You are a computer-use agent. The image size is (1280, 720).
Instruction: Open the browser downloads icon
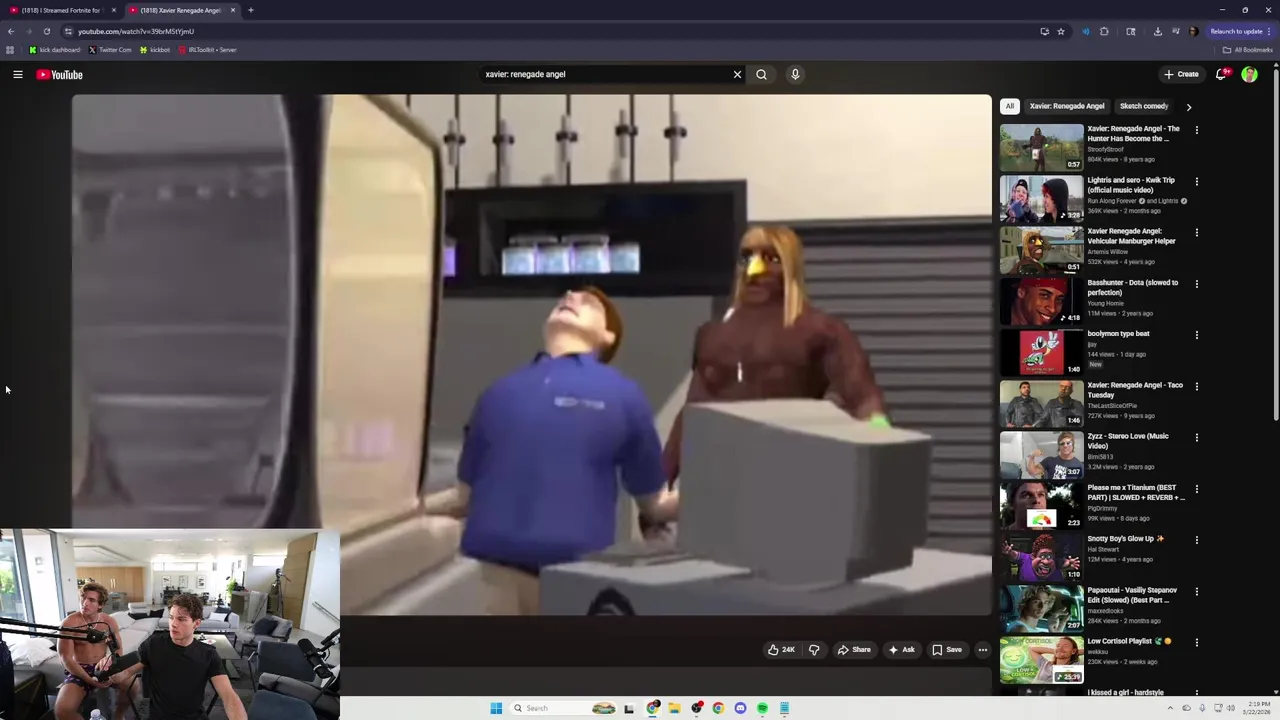click(x=1157, y=31)
